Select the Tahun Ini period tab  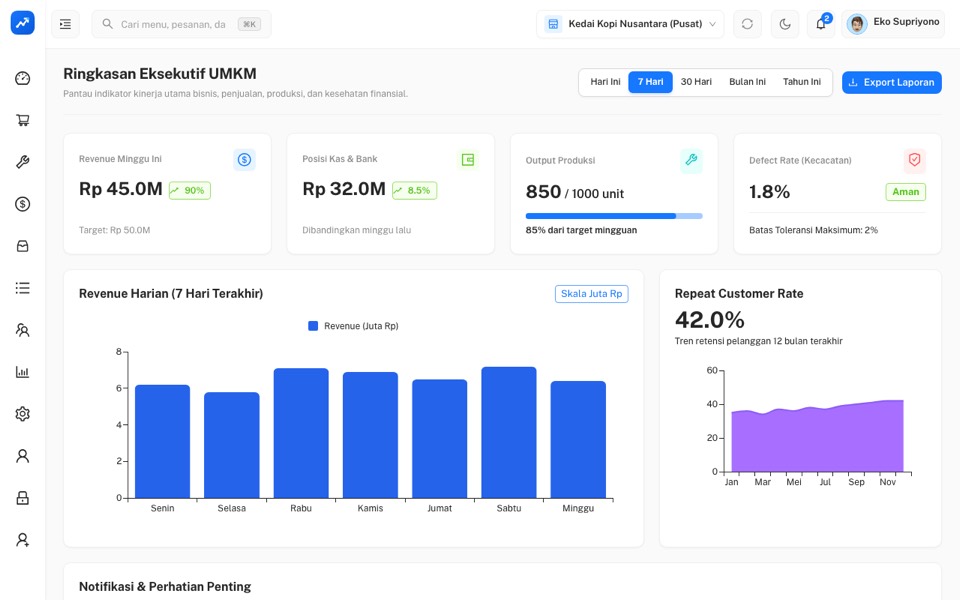801,82
